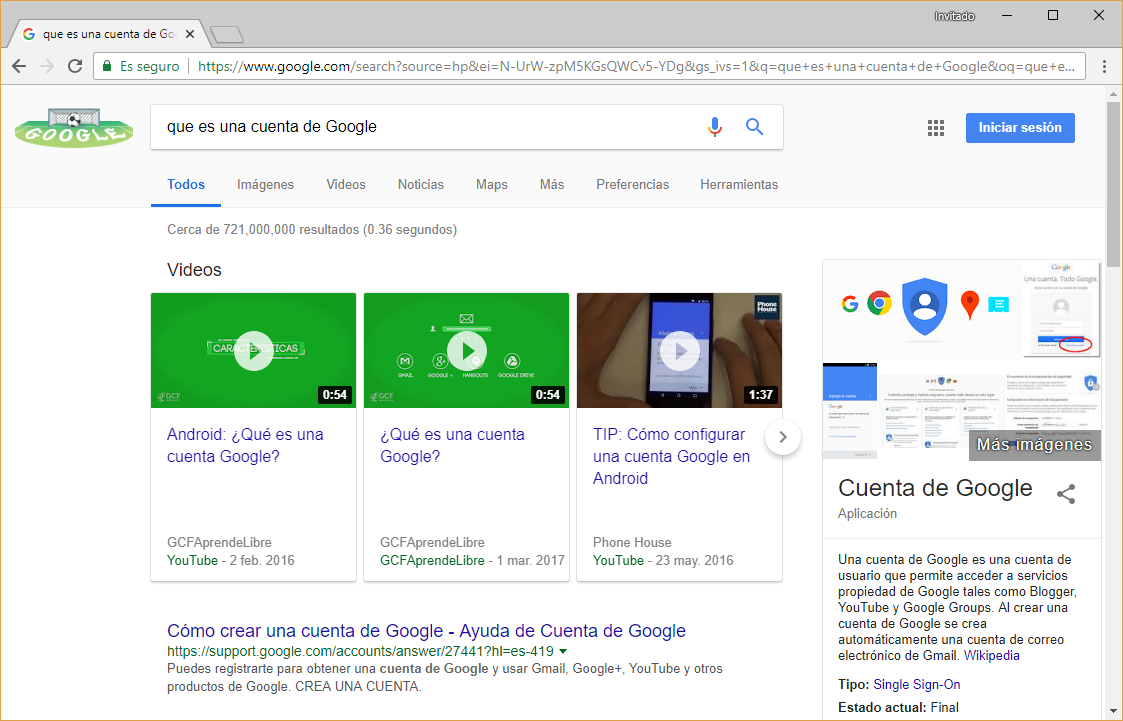Click the share icon beside Cuenta de Google

click(x=1066, y=493)
